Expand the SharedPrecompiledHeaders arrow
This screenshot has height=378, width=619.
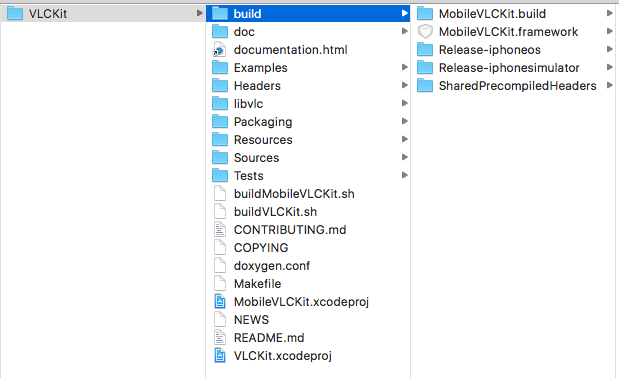pyautogui.click(x=610, y=85)
